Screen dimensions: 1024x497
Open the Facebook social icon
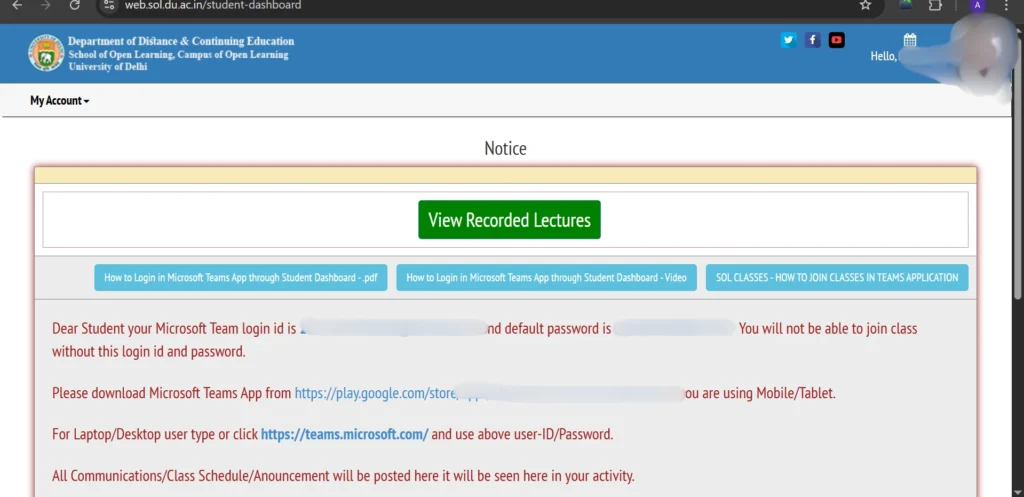pos(812,40)
